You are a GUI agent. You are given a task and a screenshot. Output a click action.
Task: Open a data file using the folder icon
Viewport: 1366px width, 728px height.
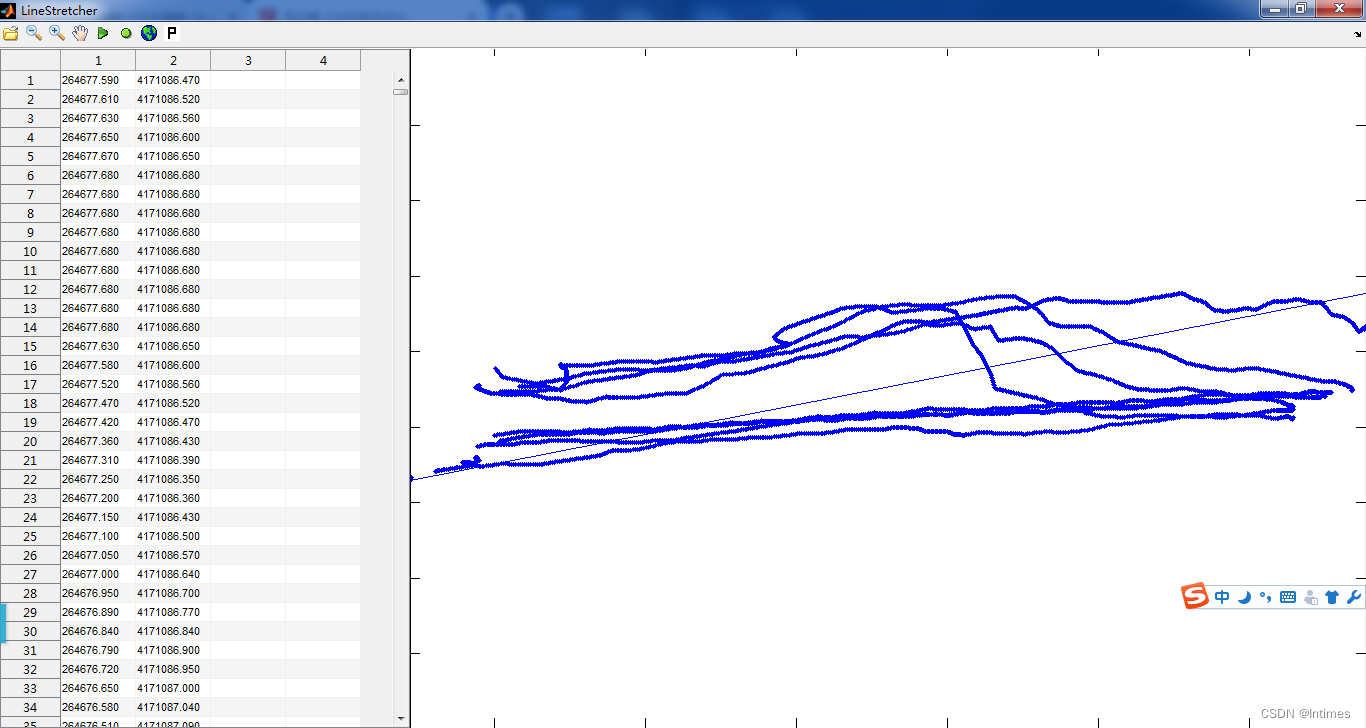click(x=12, y=32)
